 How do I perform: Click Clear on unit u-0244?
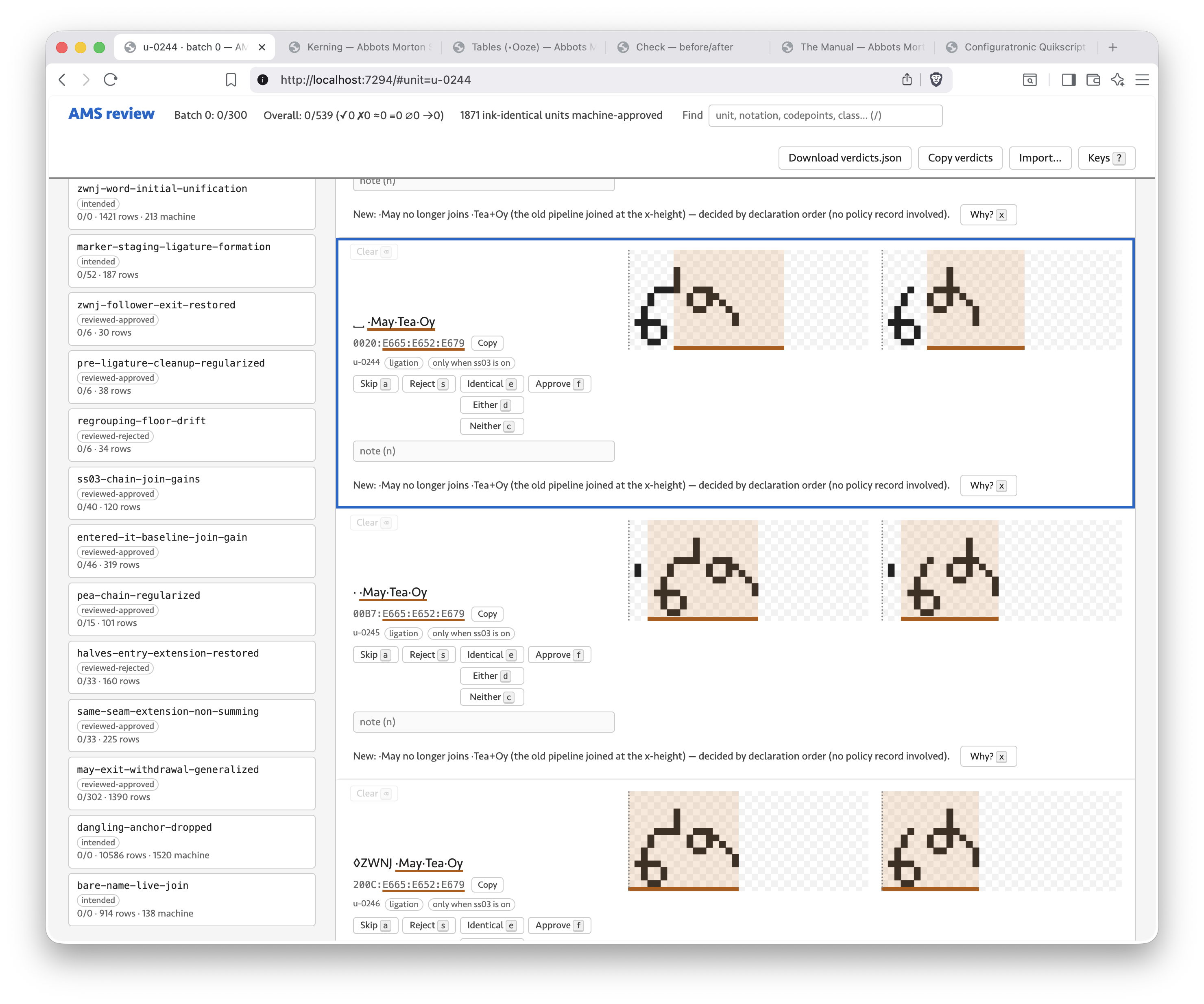pos(373,252)
